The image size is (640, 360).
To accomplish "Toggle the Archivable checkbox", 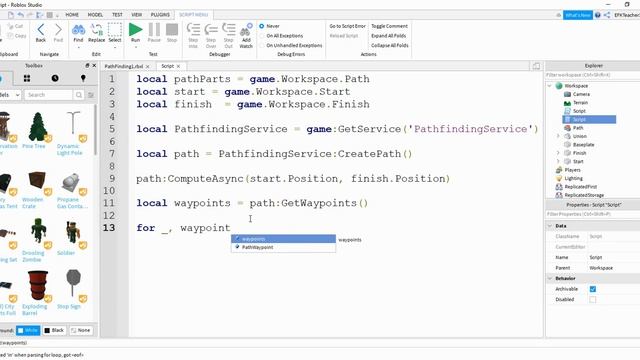I will (593, 289).
